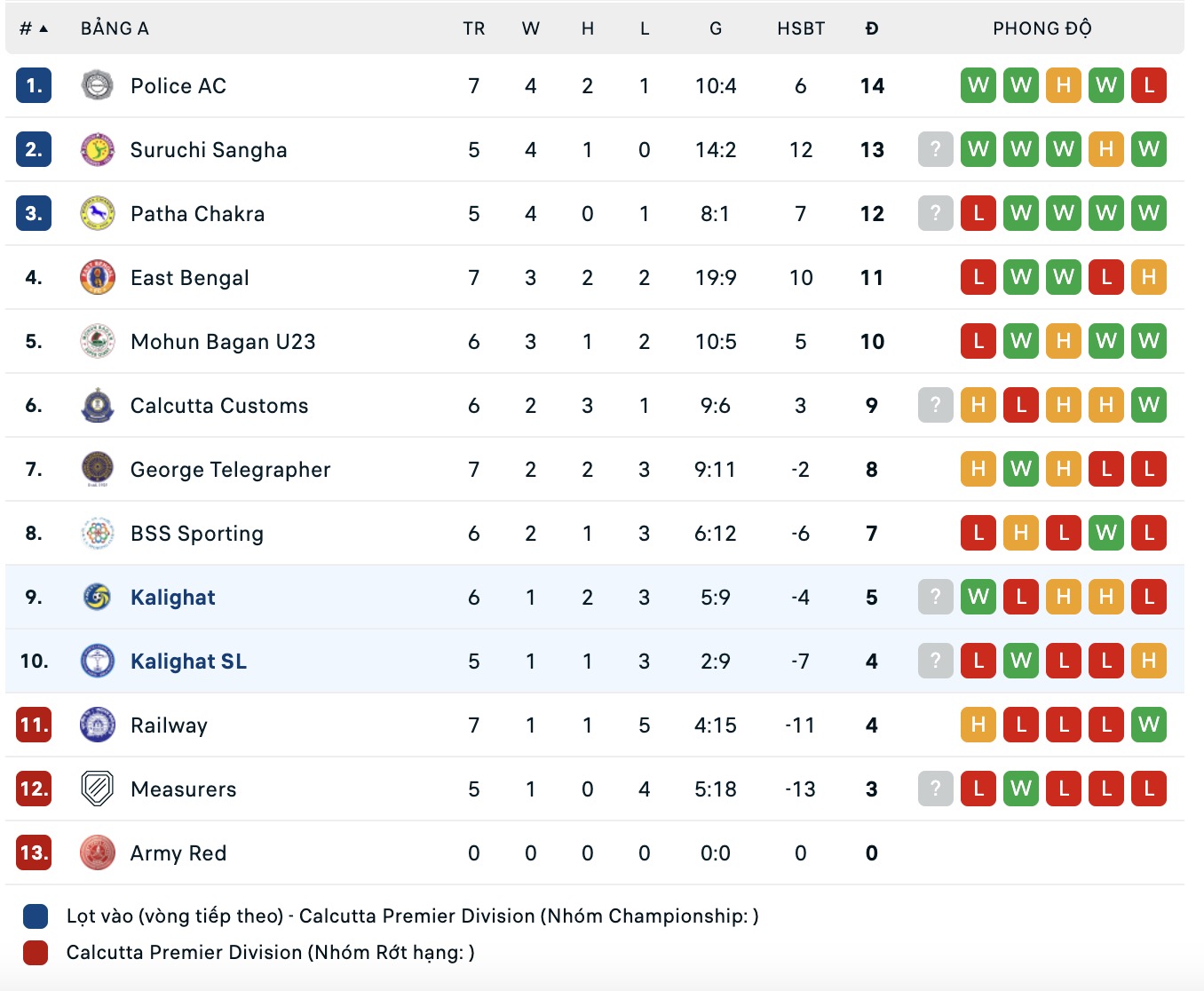Click Suruchi Sangha's upcoming match question badge
Viewport: 1204px width, 991px height.
(935, 149)
